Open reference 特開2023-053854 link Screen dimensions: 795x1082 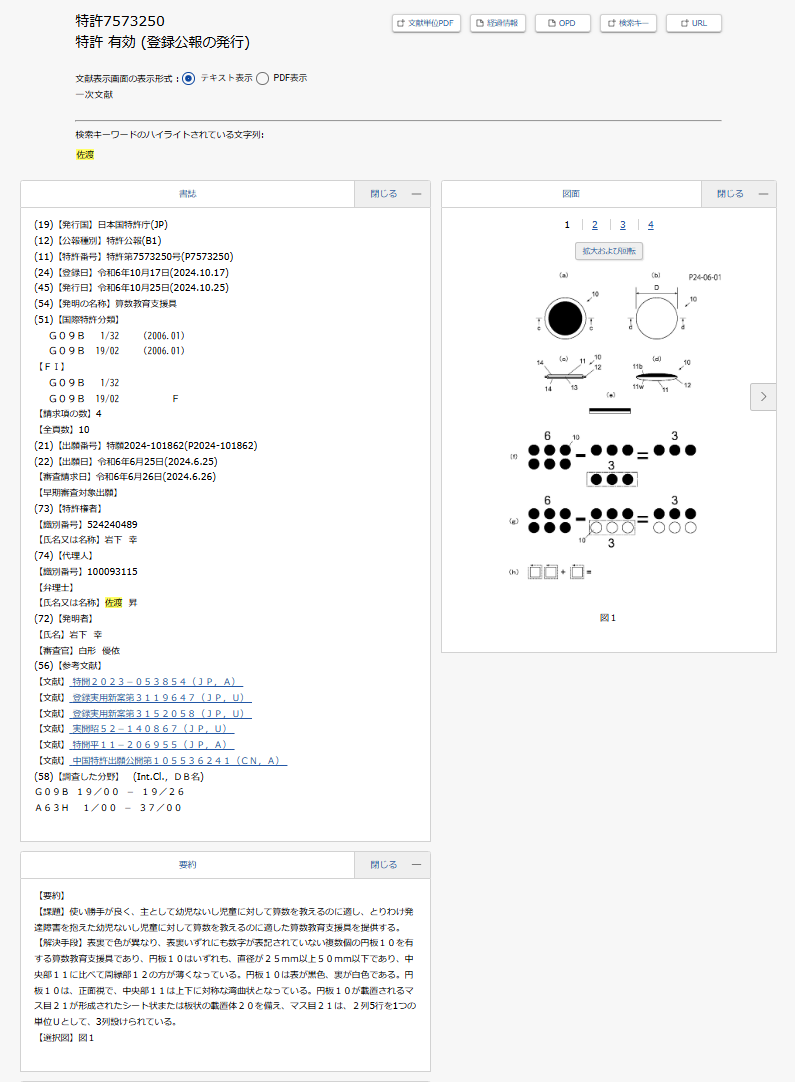click(156, 681)
